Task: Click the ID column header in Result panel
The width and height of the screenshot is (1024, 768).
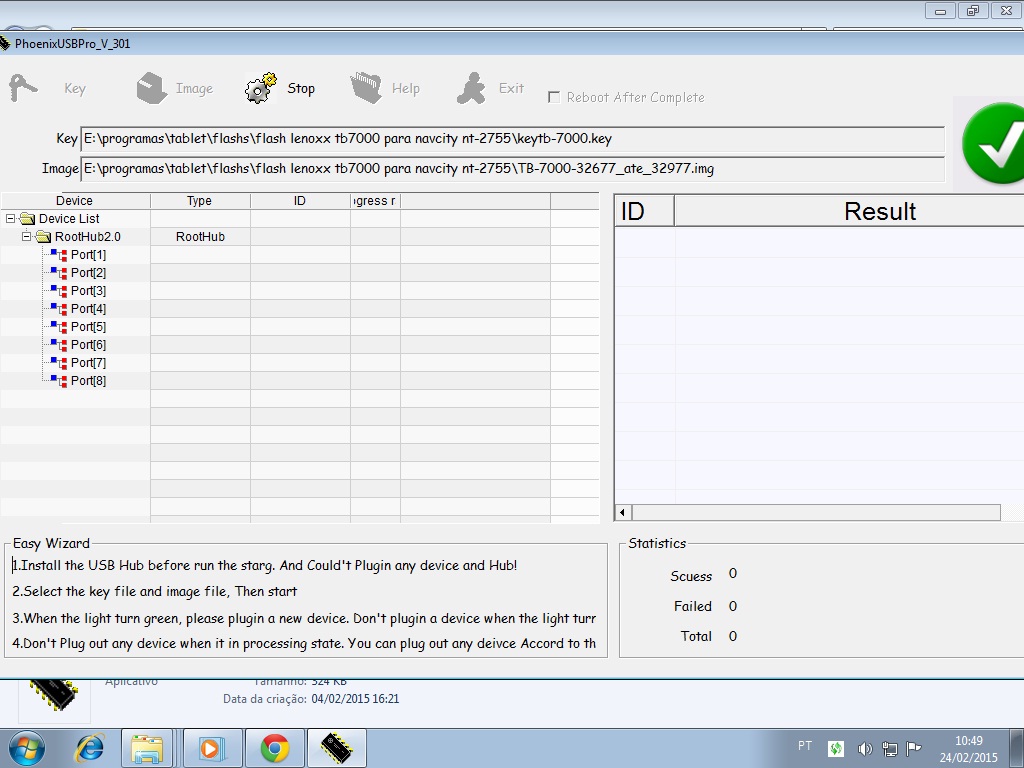Action: [x=645, y=211]
